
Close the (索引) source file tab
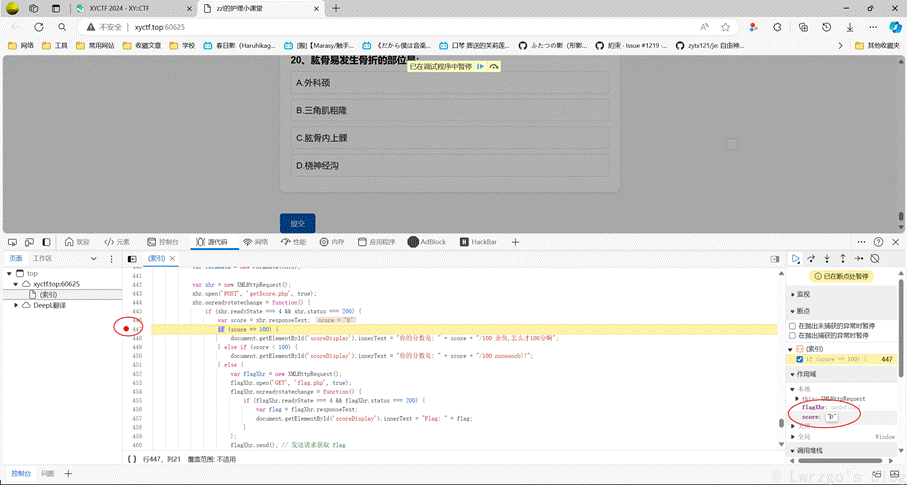(x=172, y=259)
